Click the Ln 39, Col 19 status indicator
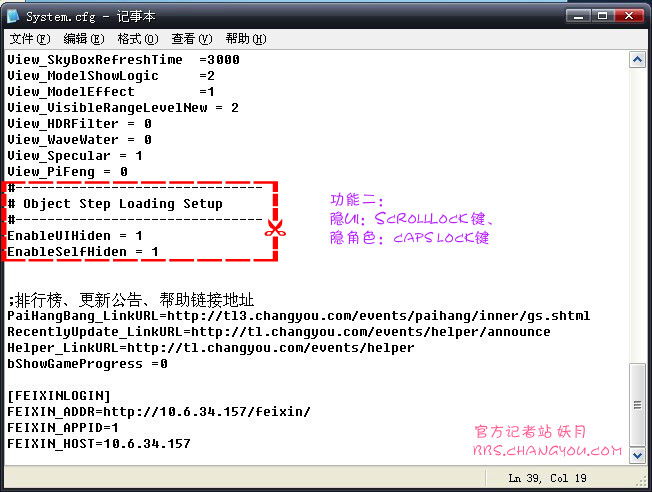Image resolution: width=652 pixels, height=492 pixels. coord(549,478)
